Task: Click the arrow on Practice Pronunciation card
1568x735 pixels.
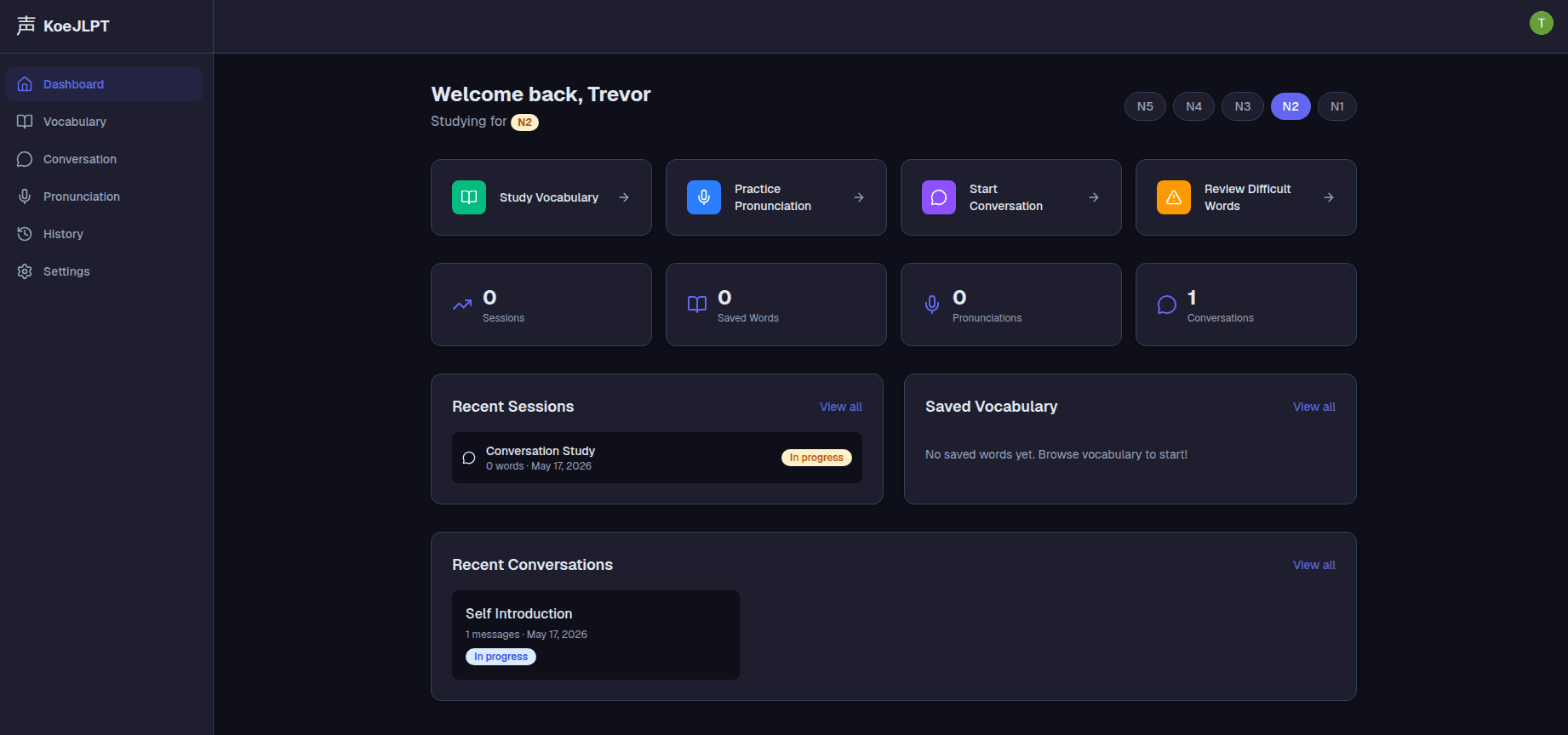Action: click(859, 197)
